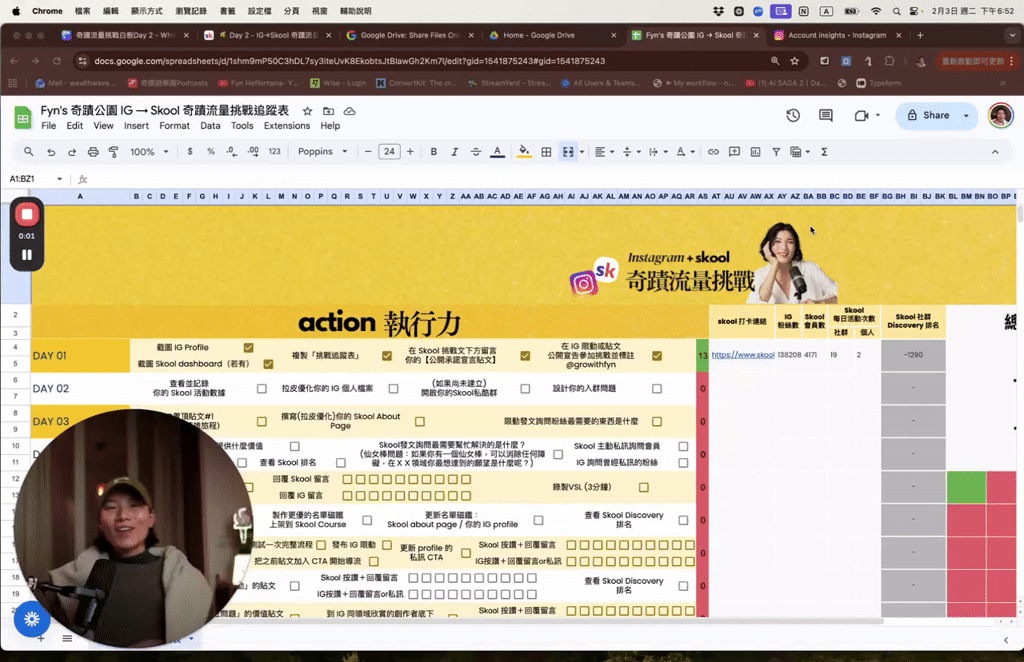The height and width of the screenshot is (662, 1024).
Task: Open the zoom 100% dropdown
Action: pyautogui.click(x=150, y=151)
